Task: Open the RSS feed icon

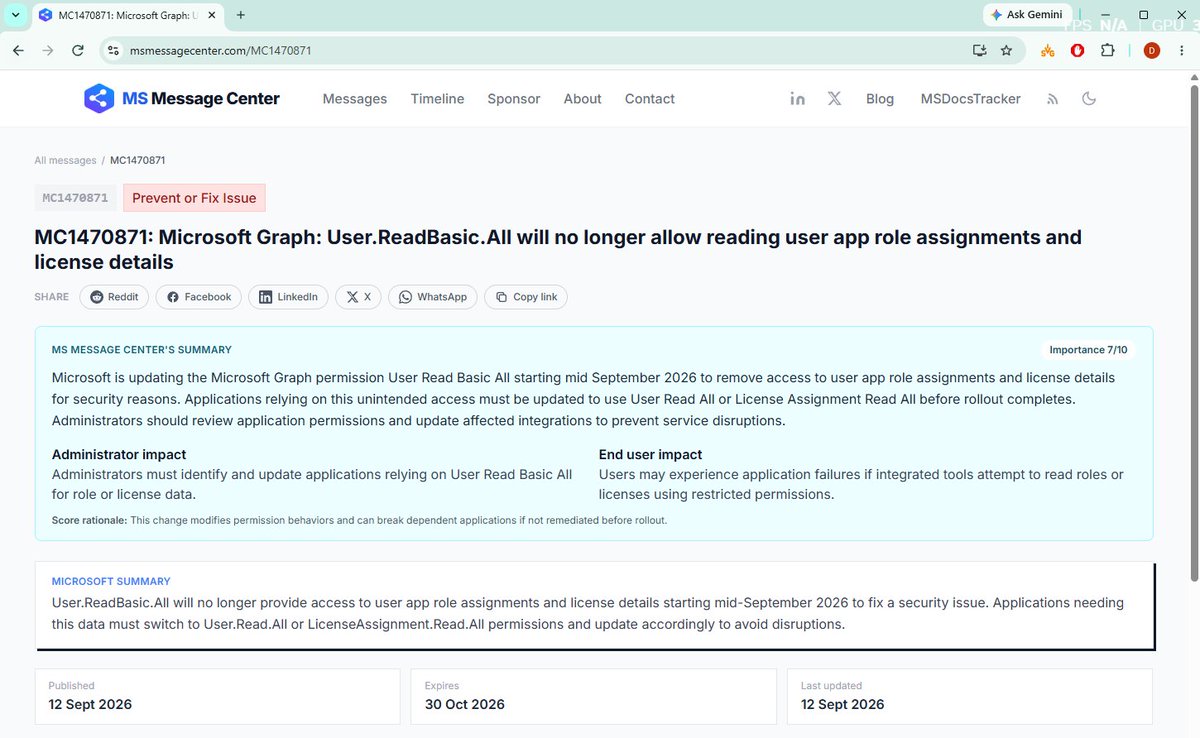Action: 1052,99
